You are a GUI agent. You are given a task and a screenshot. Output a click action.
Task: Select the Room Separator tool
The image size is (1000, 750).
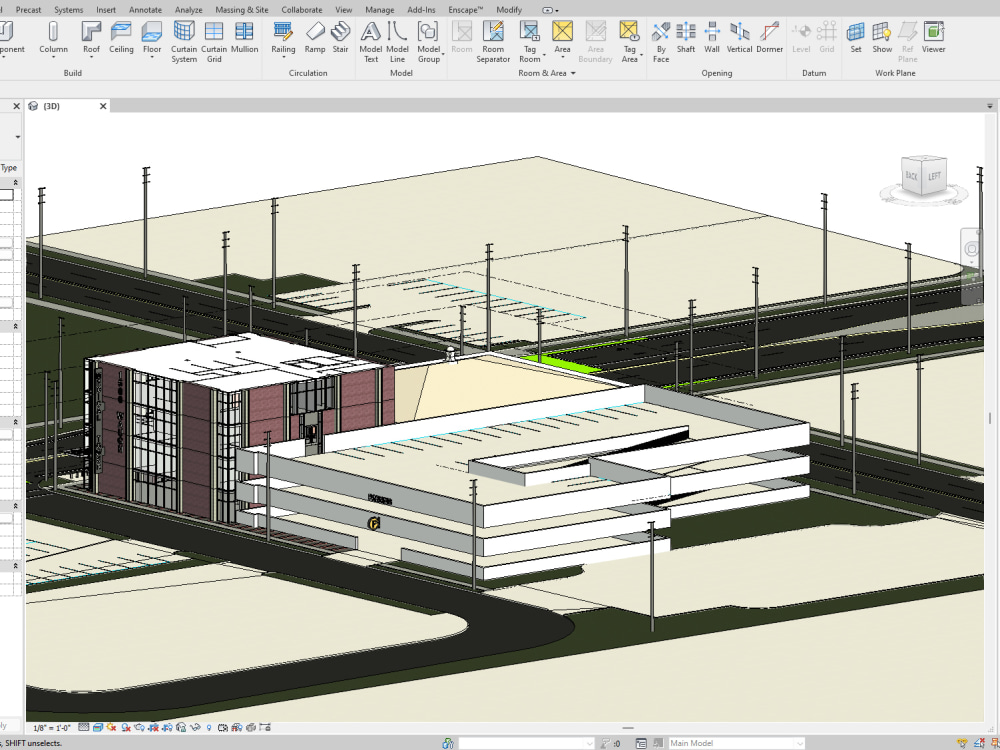[x=493, y=42]
